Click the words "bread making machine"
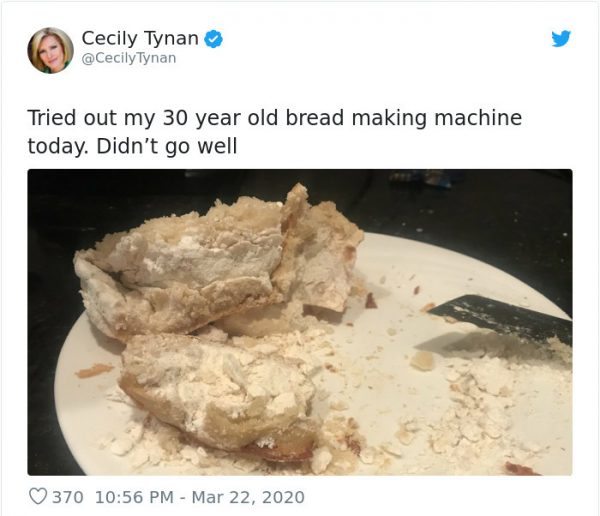The width and height of the screenshot is (600, 516). click(x=404, y=118)
